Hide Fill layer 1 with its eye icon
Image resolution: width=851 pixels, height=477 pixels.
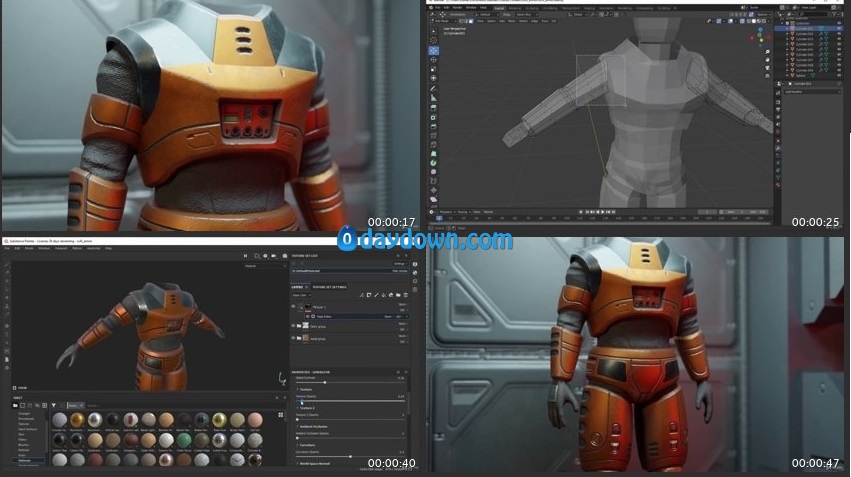click(294, 307)
